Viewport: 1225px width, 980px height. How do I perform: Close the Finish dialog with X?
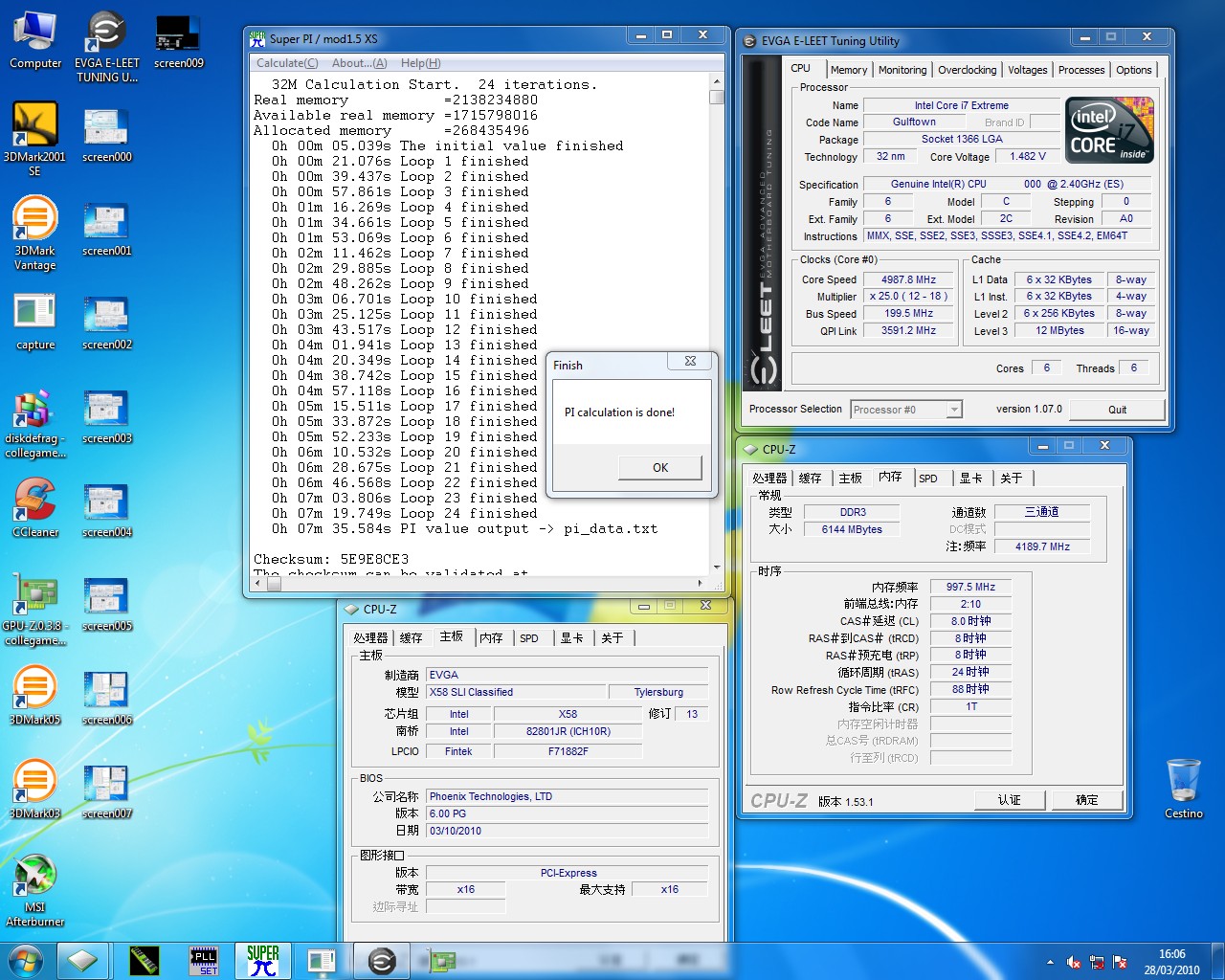(690, 361)
